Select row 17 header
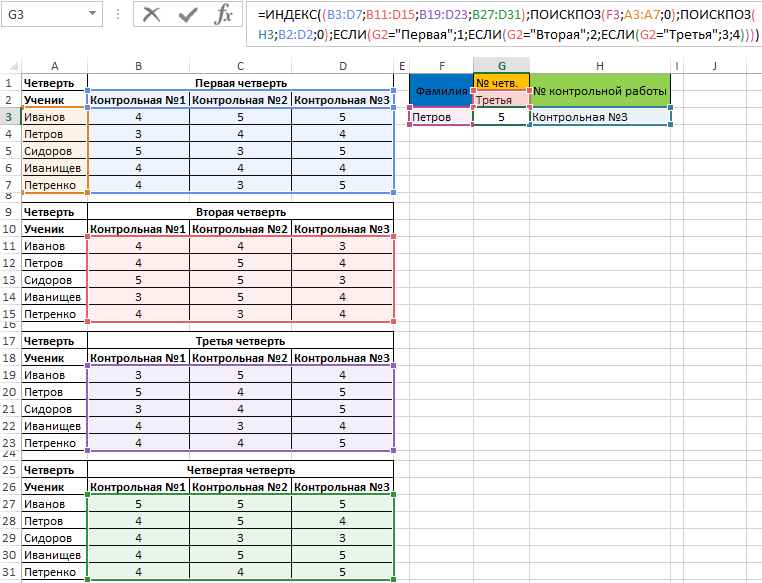 tap(8, 341)
